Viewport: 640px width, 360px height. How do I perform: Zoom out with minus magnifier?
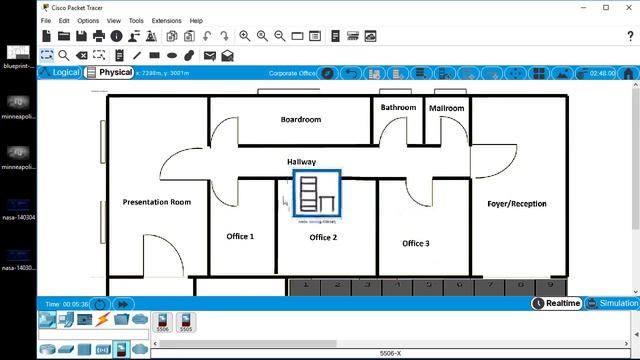[280, 36]
